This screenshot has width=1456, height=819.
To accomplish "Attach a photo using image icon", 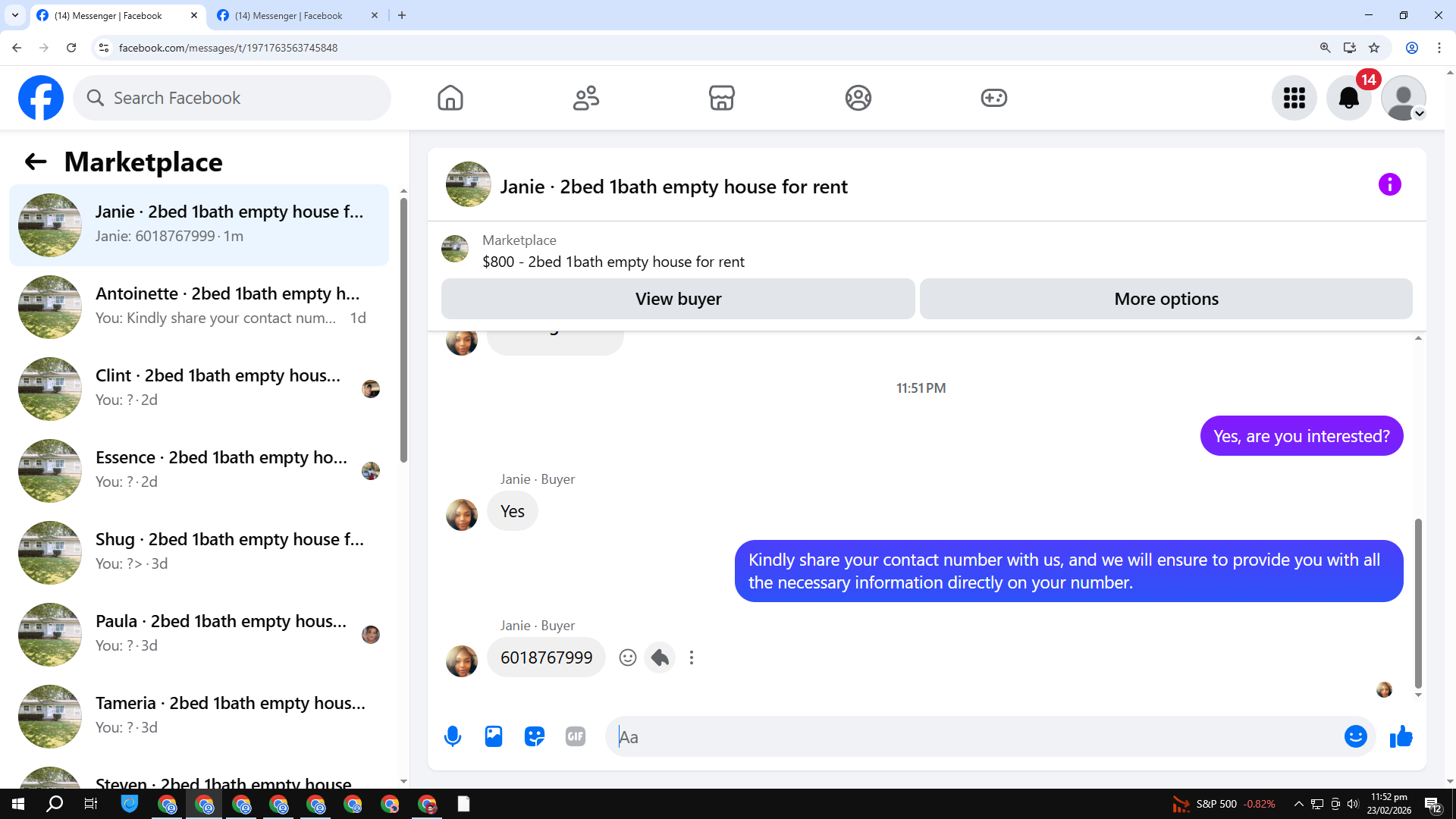I will [494, 736].
